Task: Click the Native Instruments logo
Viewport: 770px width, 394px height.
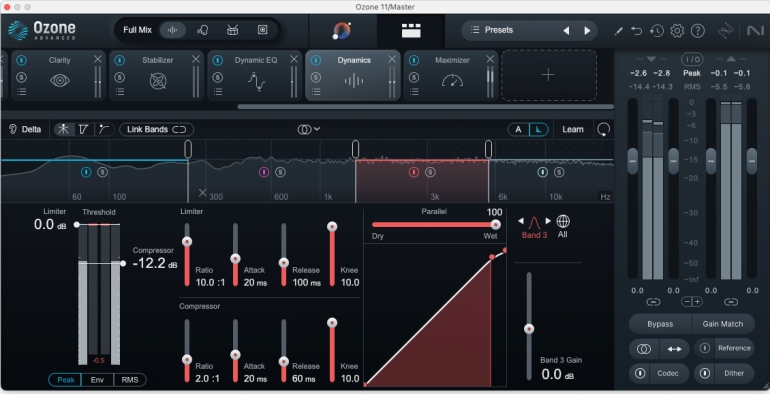Action: coord(755,31)
